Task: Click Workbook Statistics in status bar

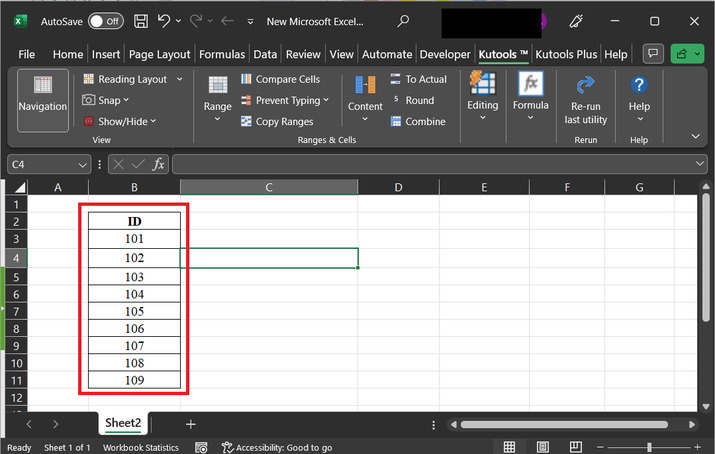Action: (141, 447)
